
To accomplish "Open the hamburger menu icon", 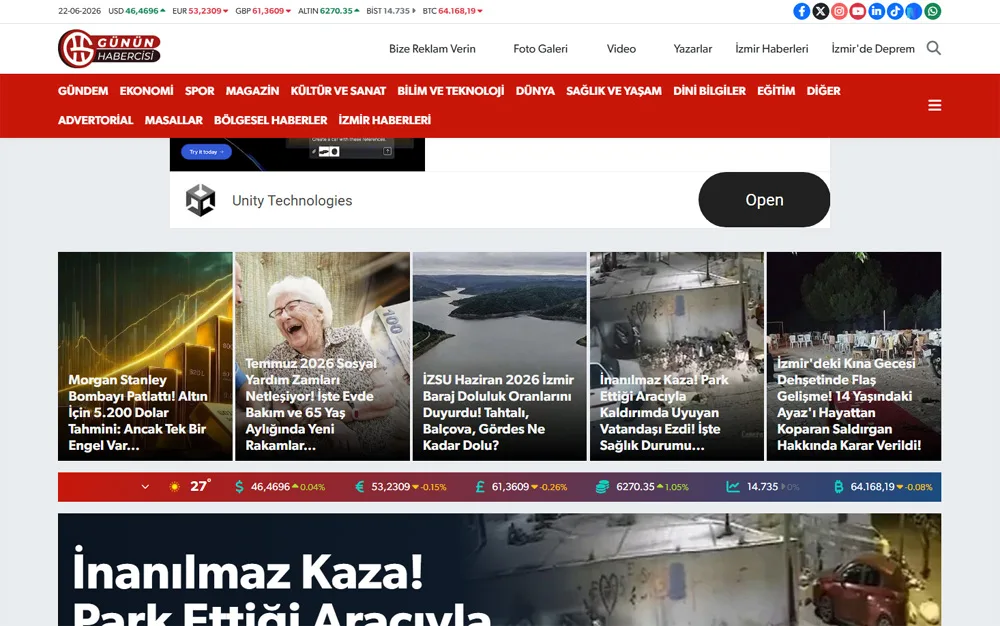I will tap(934, 105).
